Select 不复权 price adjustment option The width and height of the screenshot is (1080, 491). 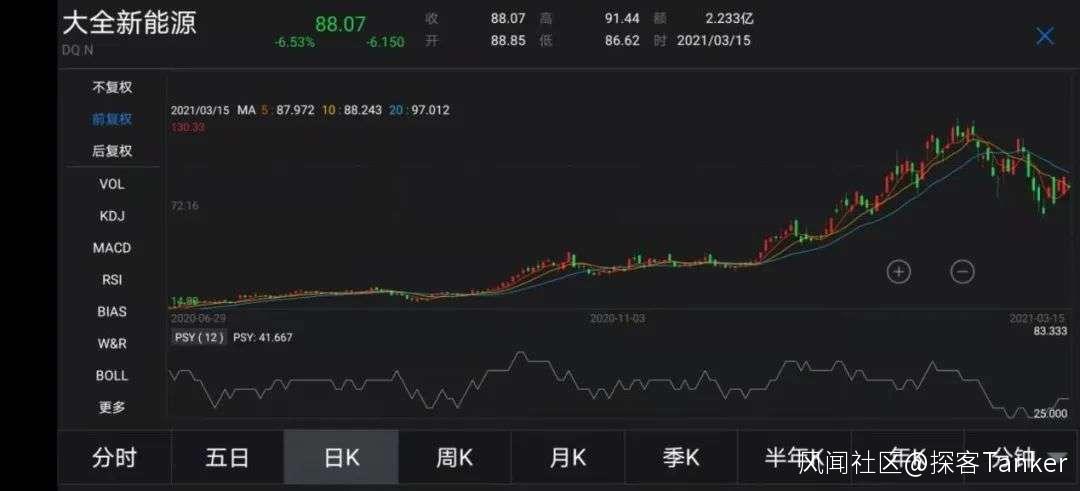point(112,87)
